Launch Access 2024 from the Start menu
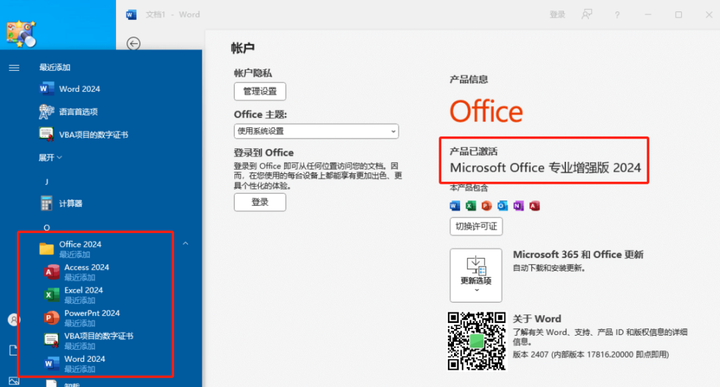 click(x=77, y=272)
